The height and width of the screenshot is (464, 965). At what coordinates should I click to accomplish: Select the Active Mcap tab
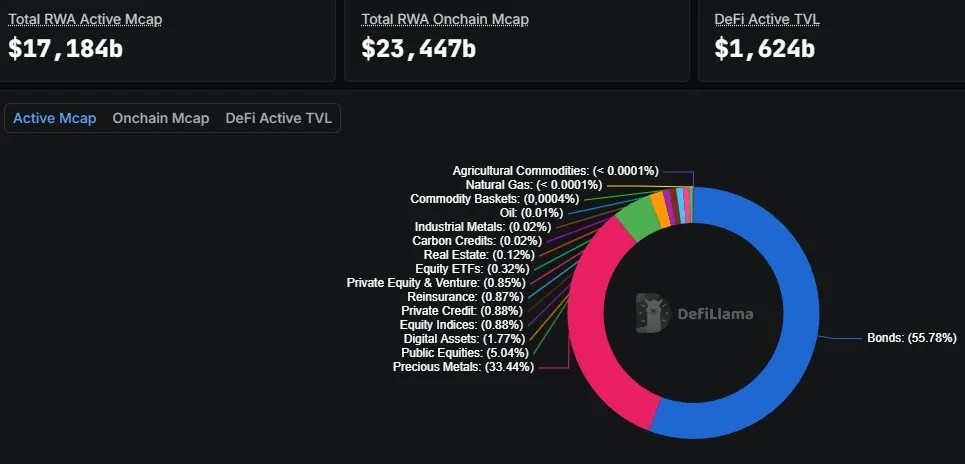(x=55, y=118)
